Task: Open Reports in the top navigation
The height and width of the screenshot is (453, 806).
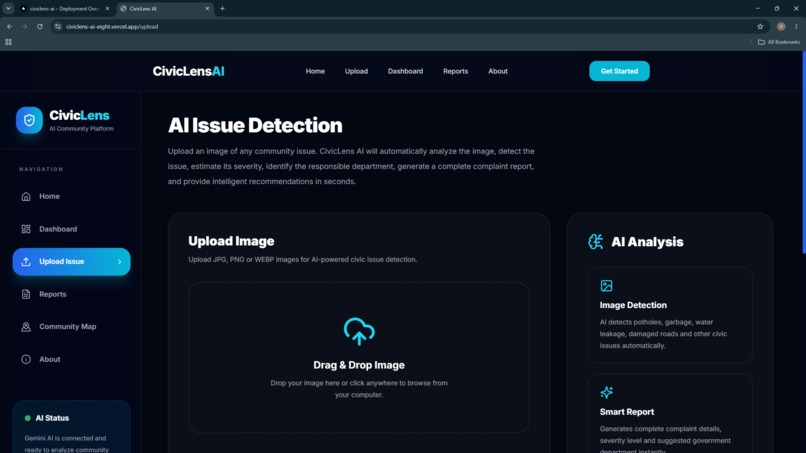Action: click(455, 71)
